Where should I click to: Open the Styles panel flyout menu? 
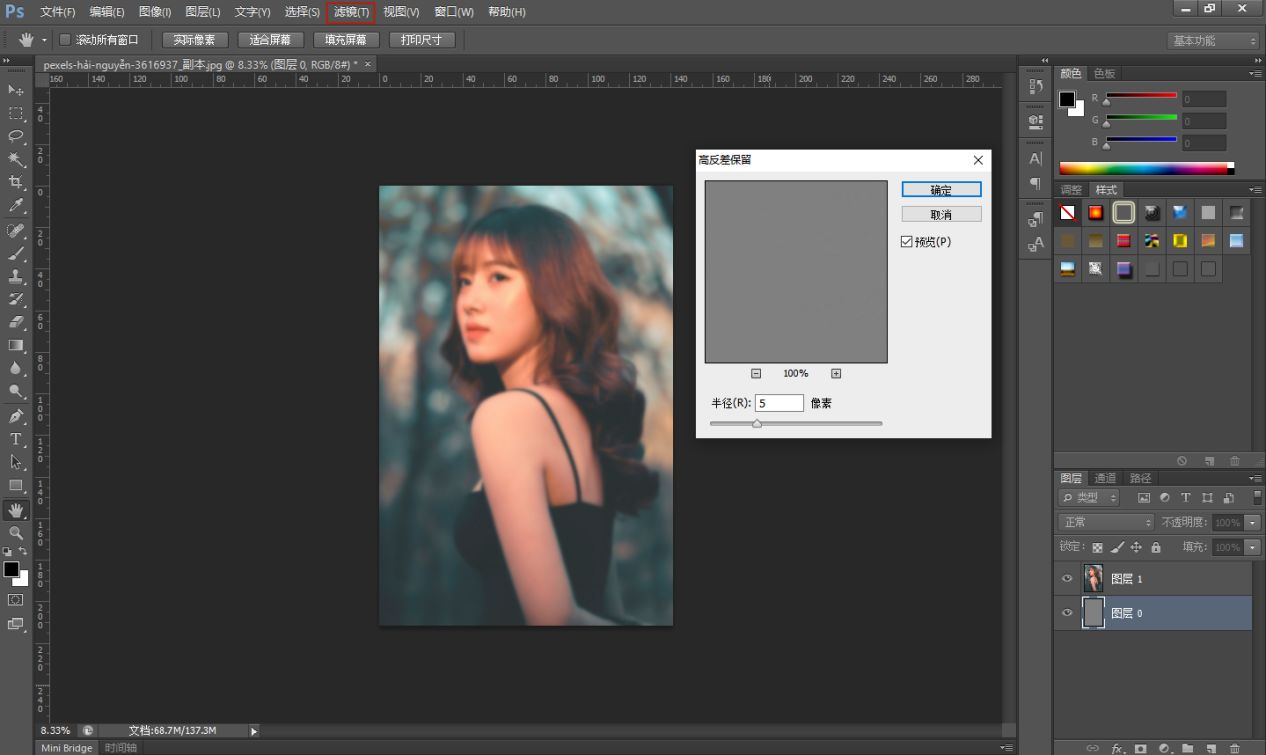1255,189
